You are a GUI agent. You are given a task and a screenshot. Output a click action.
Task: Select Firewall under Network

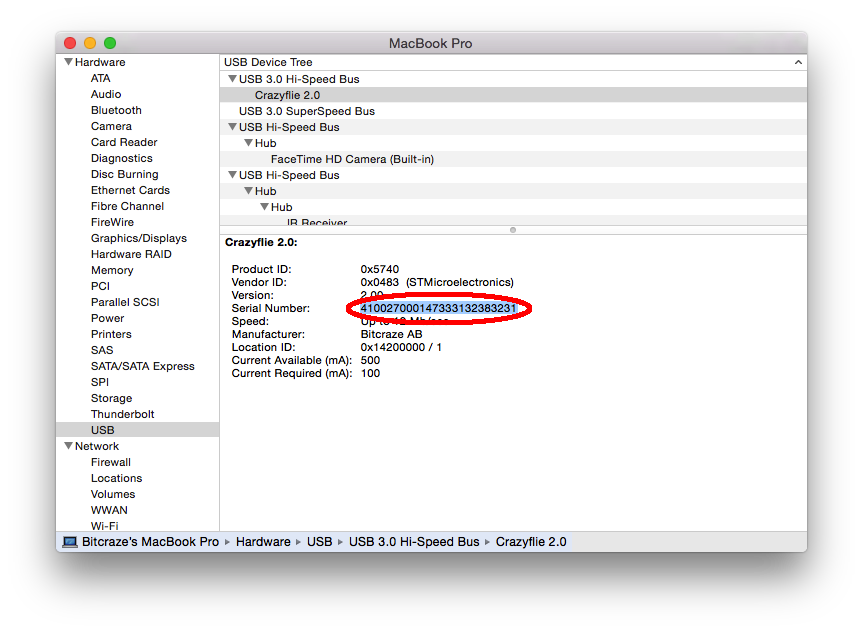point(109,462)
